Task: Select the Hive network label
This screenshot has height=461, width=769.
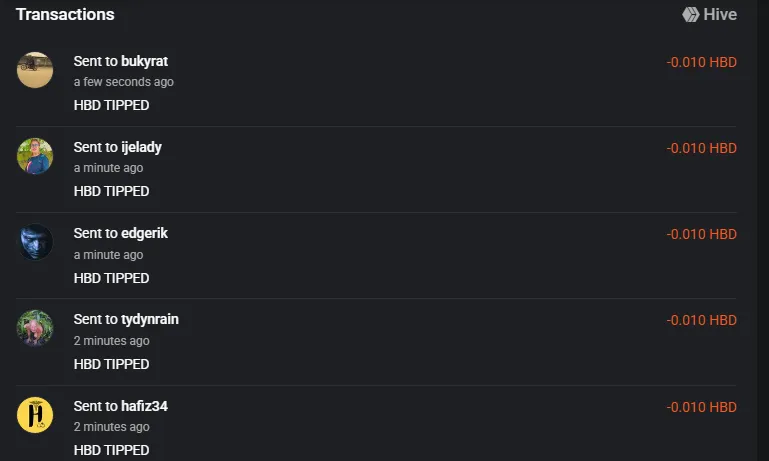Action: tap(720, 15)
